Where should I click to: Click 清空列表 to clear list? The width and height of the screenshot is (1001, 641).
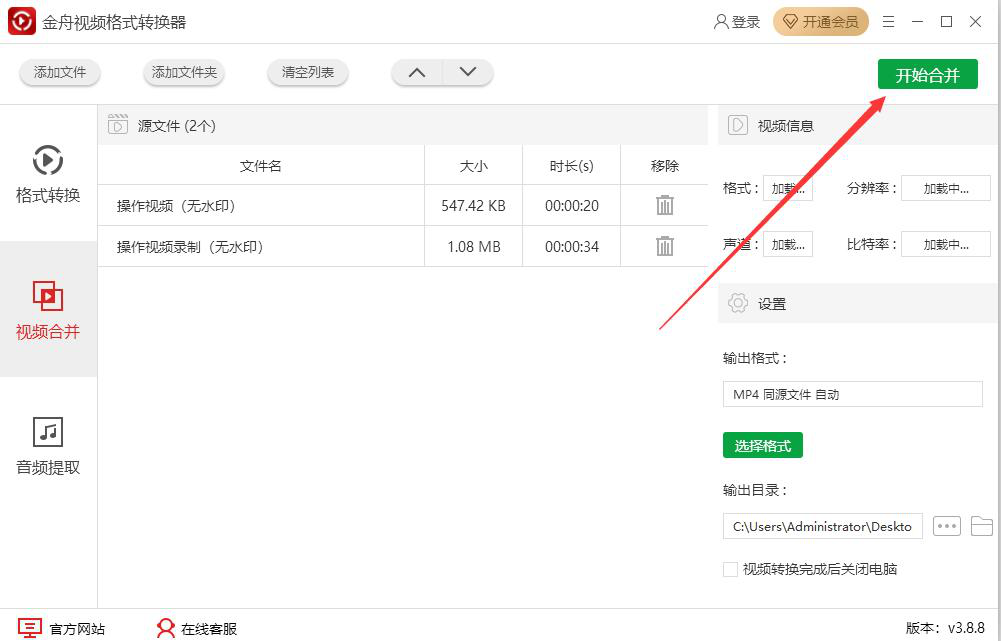308,72
